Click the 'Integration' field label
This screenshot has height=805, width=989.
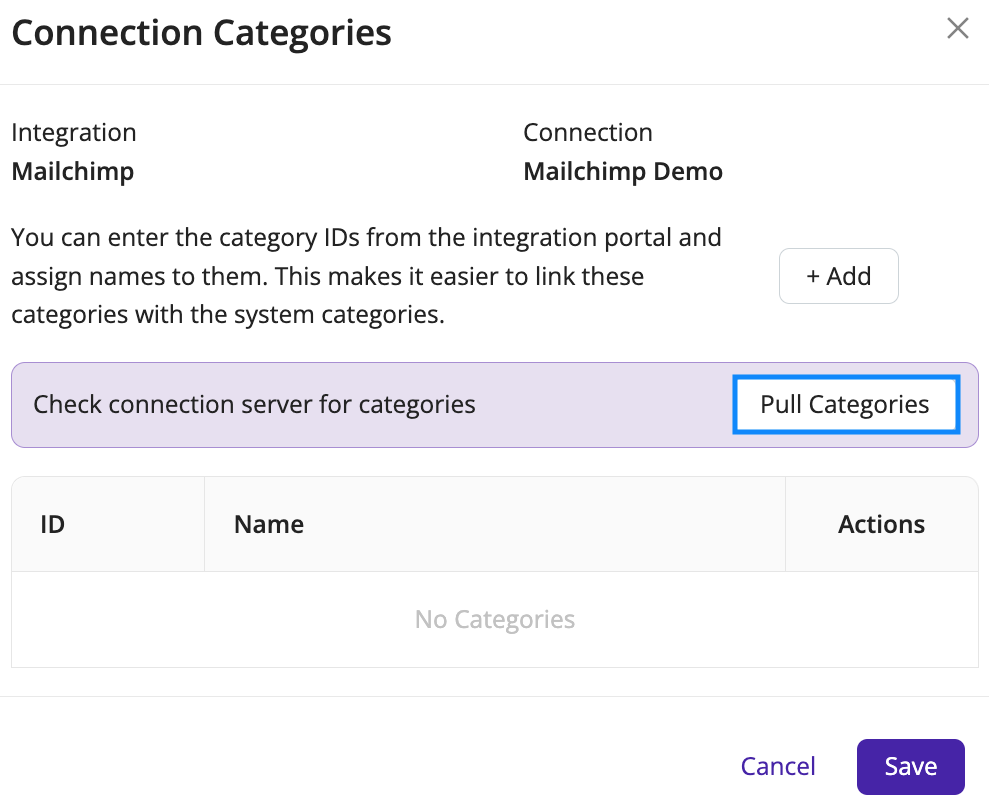point(74,132)
